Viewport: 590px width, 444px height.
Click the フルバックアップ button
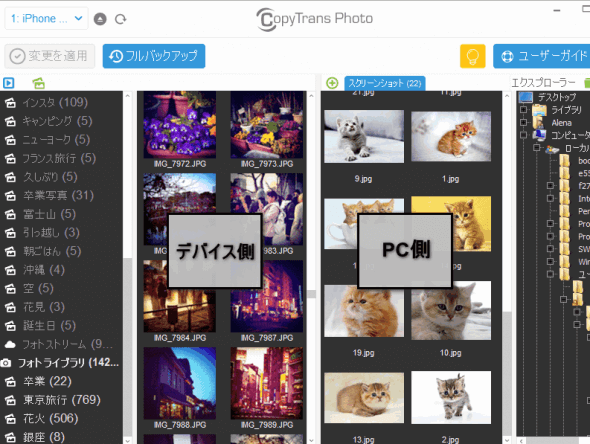click(154, 56)
